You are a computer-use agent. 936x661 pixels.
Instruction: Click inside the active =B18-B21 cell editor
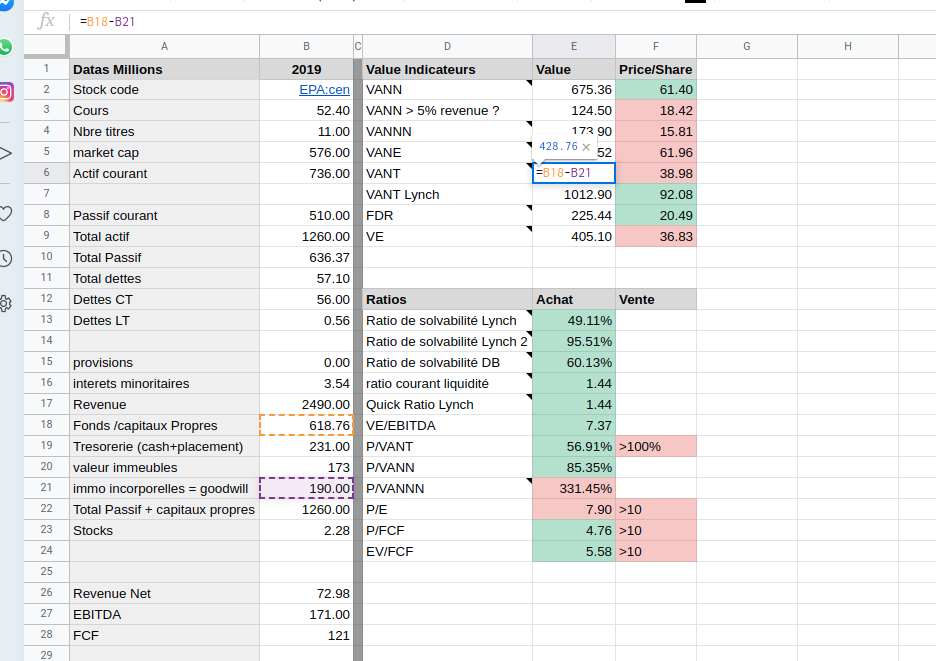573,174
